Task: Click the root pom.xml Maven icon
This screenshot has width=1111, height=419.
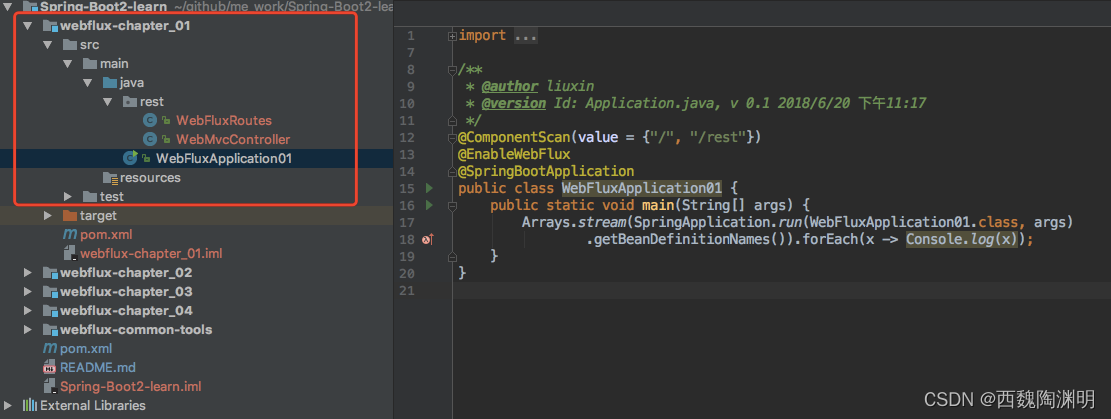Action: tap(50, 349)
